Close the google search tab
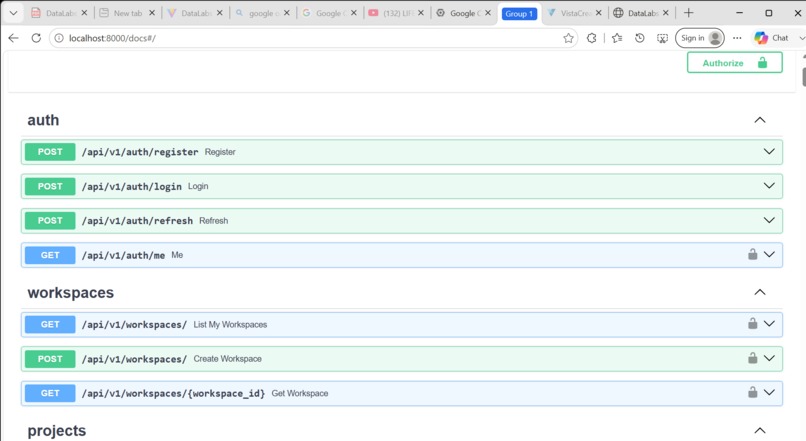The image size is (806, 441). pyautogui.click(x=287, y=13)
